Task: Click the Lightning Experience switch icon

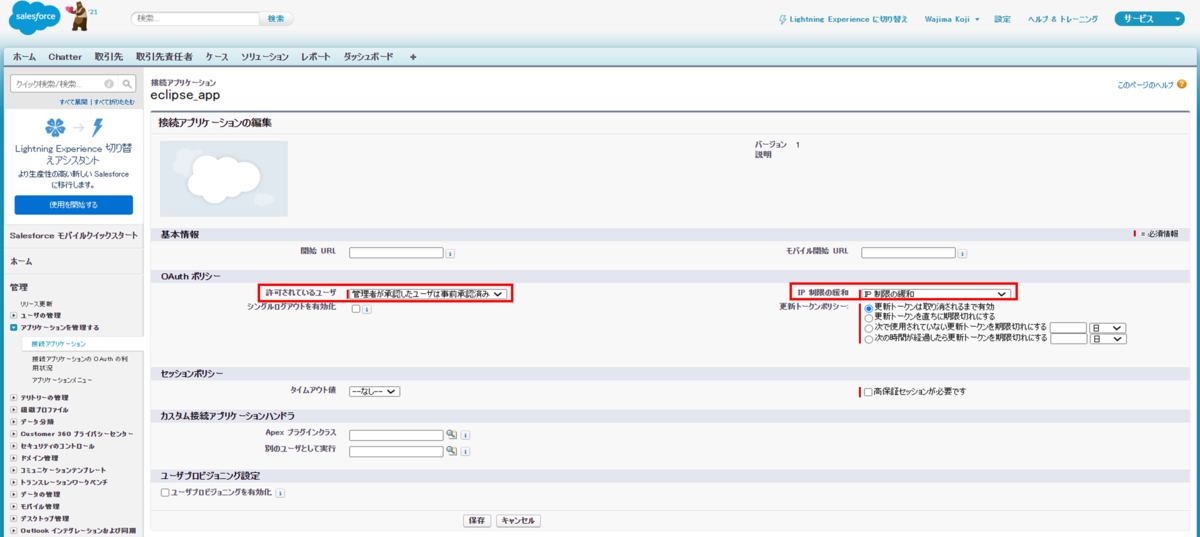Action: [x=783, y=19]
